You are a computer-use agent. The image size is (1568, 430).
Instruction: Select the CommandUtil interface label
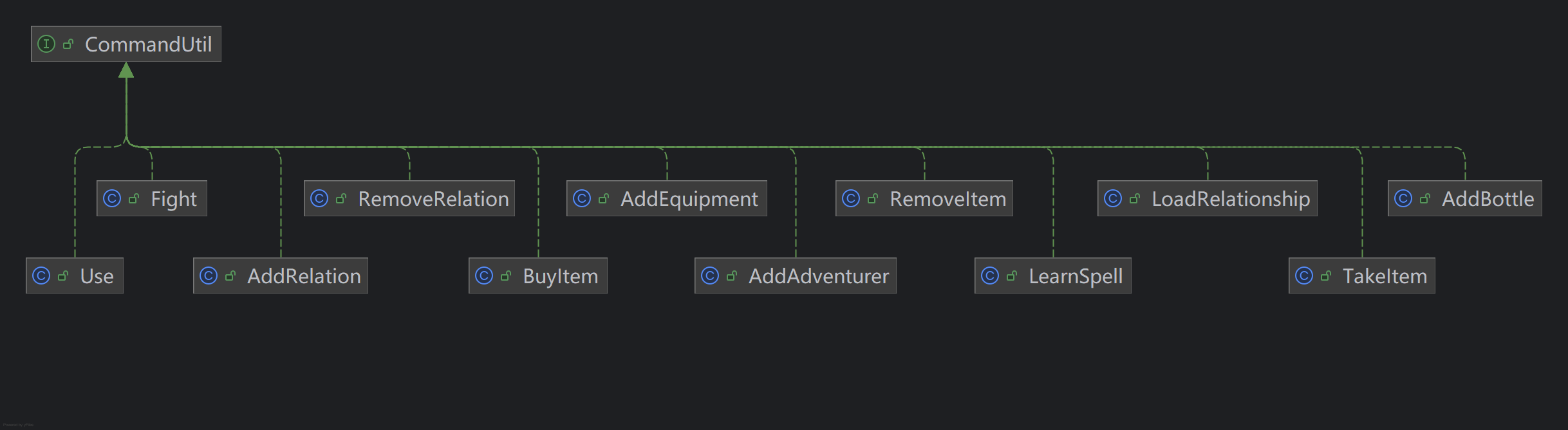[148, 44]
